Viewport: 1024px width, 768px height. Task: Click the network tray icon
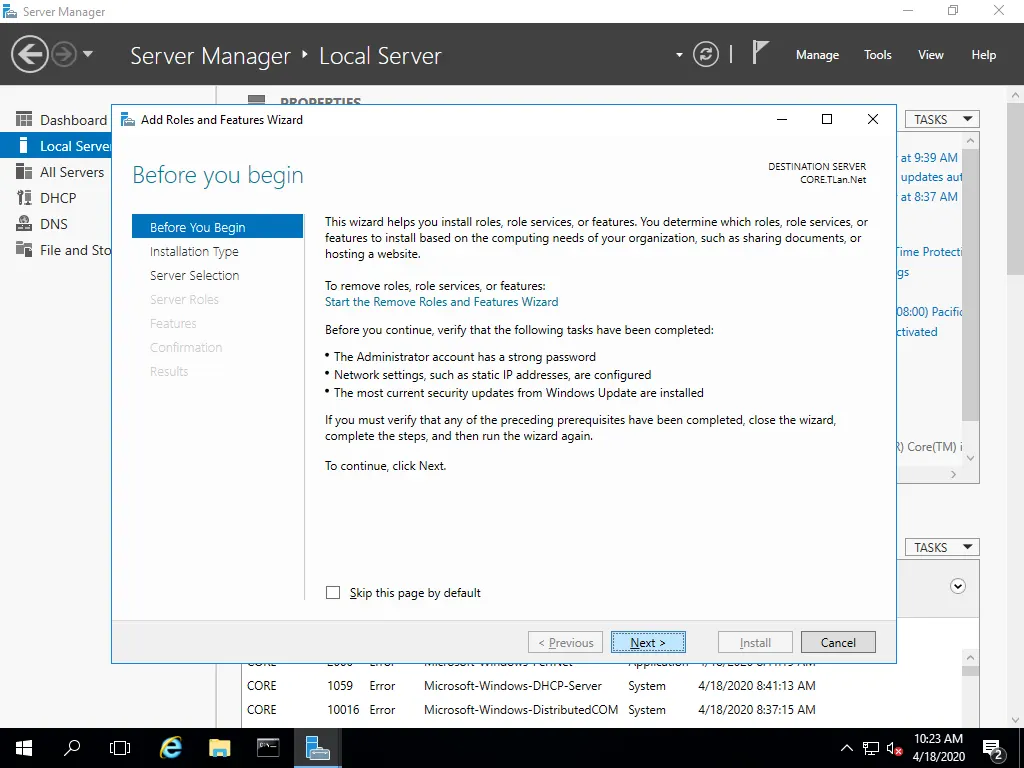[x=871, y=748]
